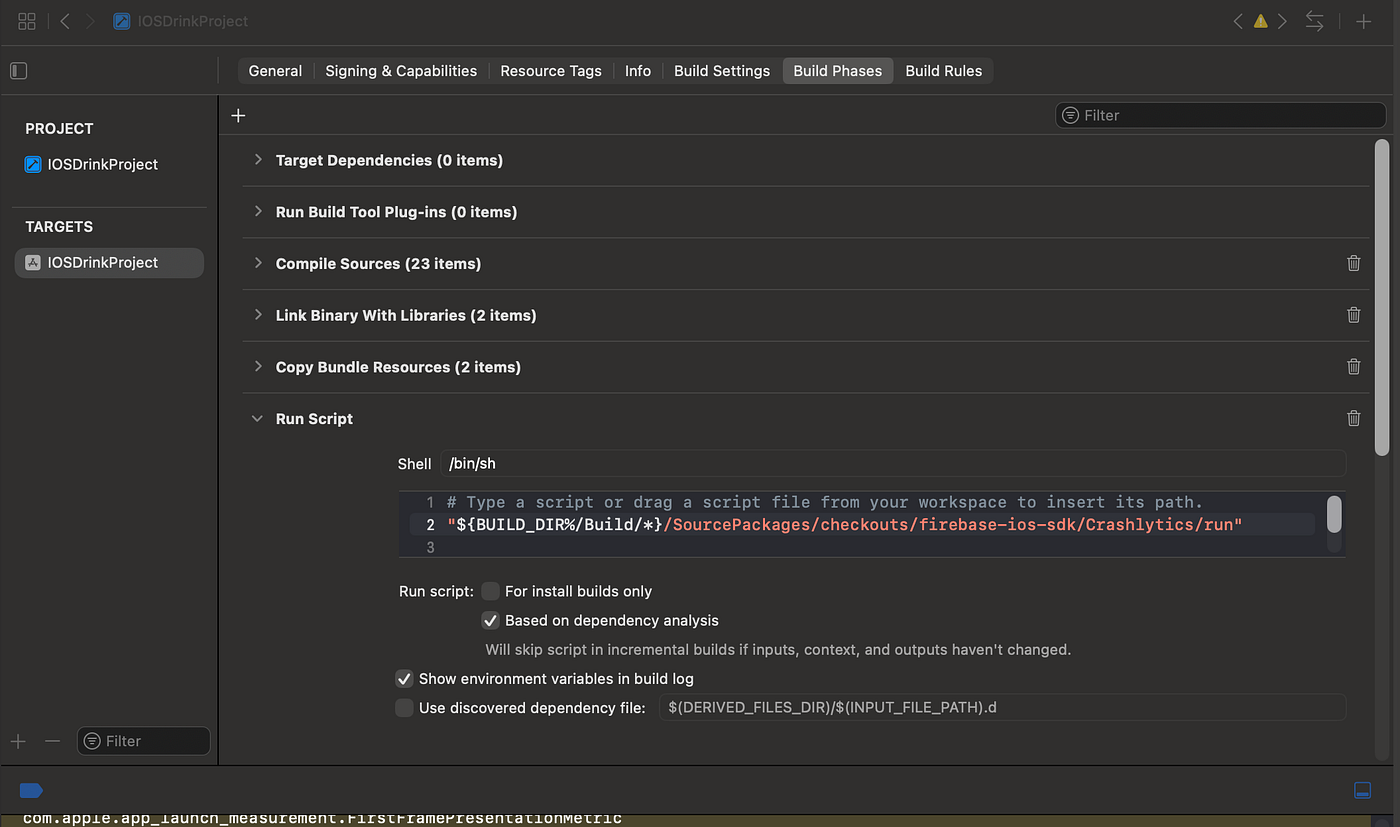Image resolution: width=1400 pixels, height=827 pixels.
Task: Click the yellow warning issue icon
Action: [x=1261, y=21]
